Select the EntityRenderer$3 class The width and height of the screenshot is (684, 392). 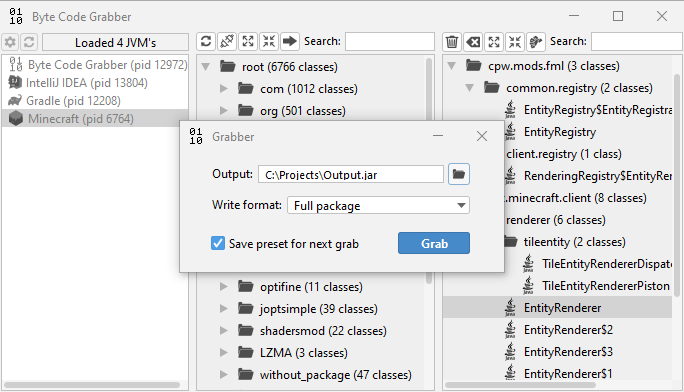coord(559,351)
